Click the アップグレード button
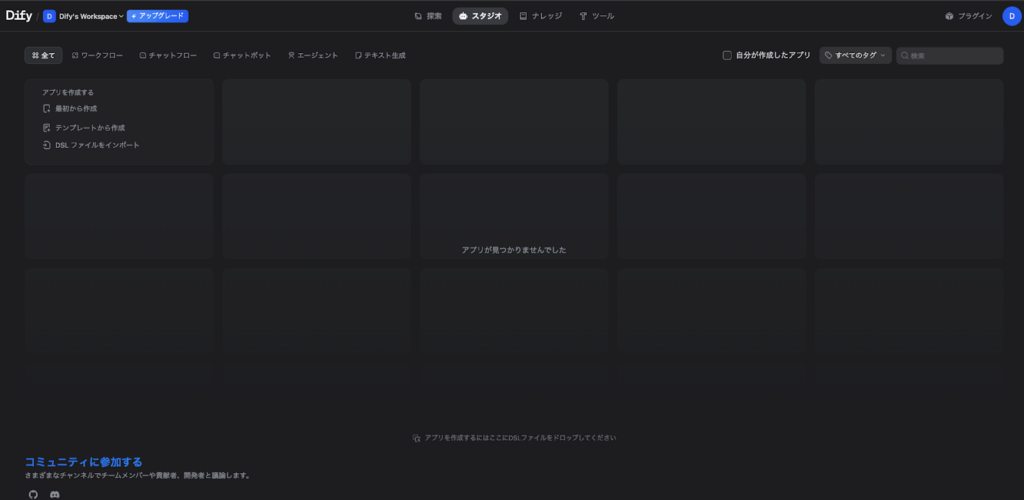This screenshot has height=500, width=1024. (x=157, y=16)
